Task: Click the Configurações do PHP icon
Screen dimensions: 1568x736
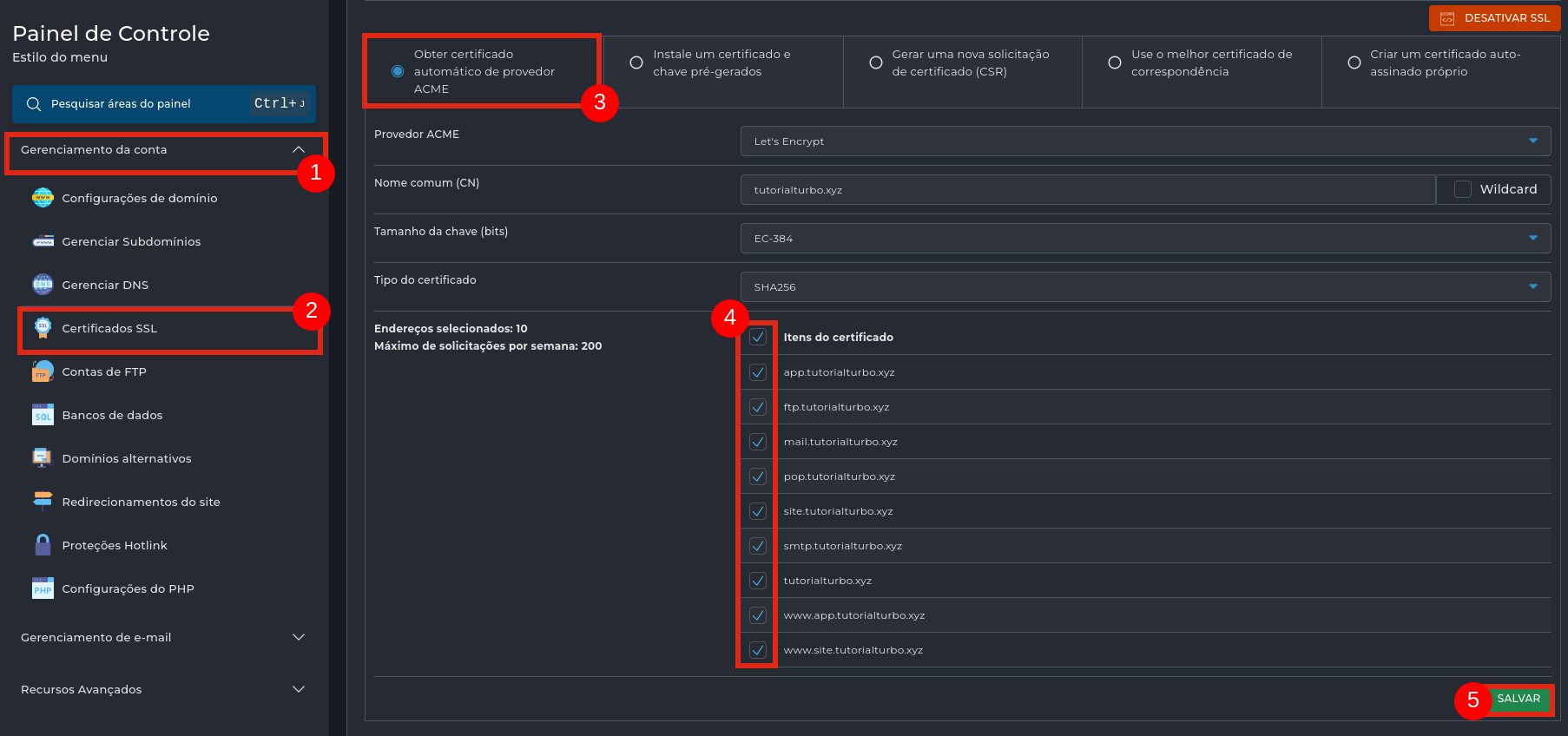Action: click(43, 588)
